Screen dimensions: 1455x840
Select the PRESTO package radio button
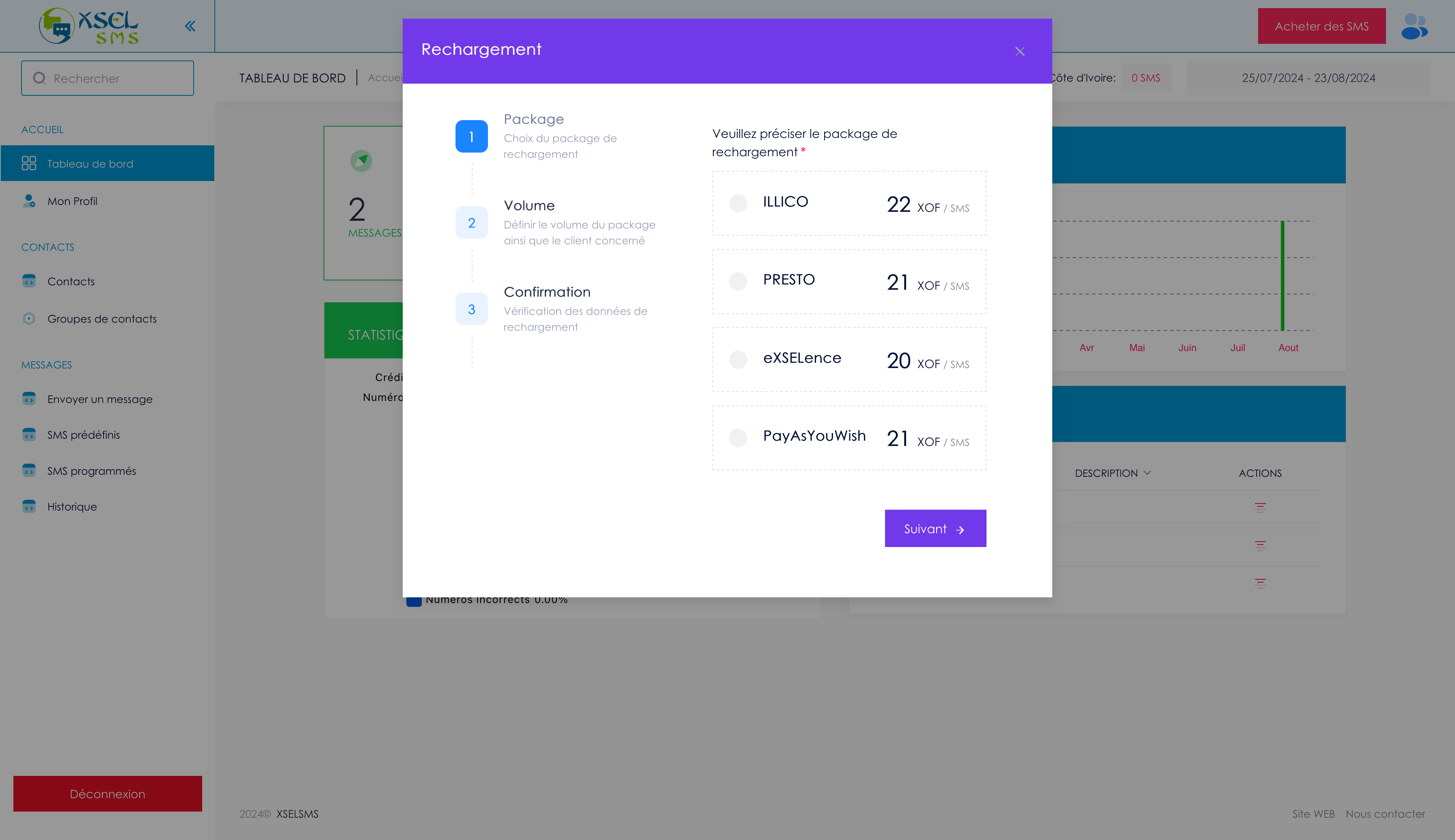(x=738, y=282)
